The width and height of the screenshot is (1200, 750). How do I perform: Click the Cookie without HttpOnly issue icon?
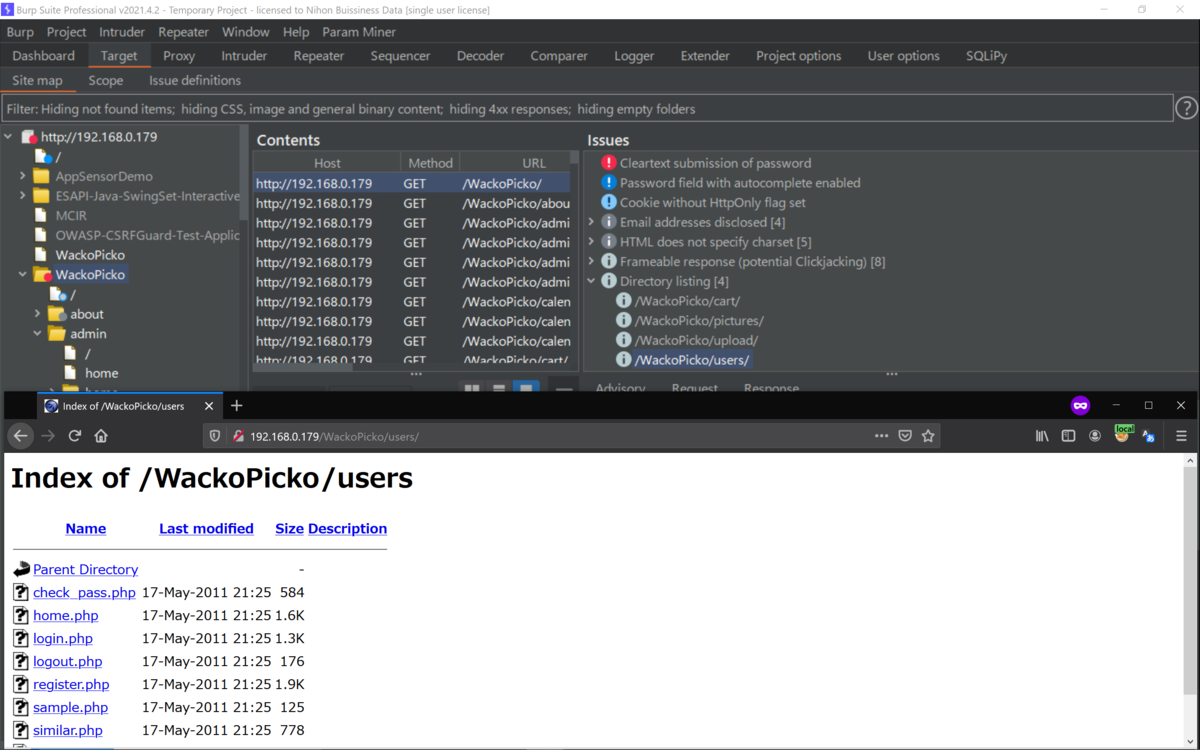click(608, 202)
